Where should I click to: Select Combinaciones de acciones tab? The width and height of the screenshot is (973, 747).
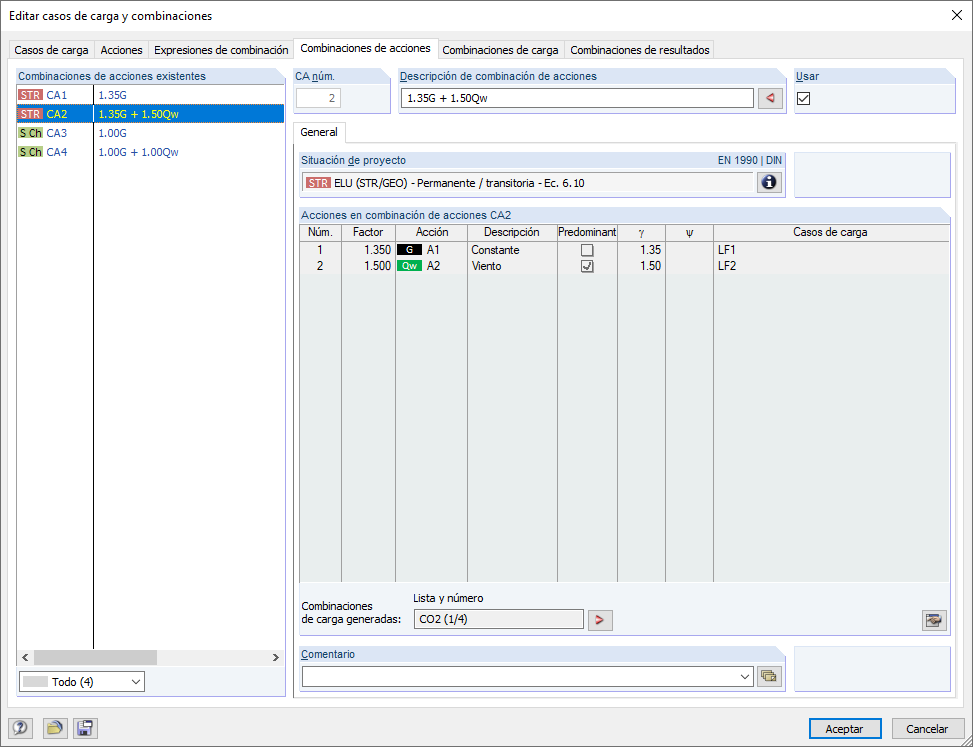pos(365,48)
